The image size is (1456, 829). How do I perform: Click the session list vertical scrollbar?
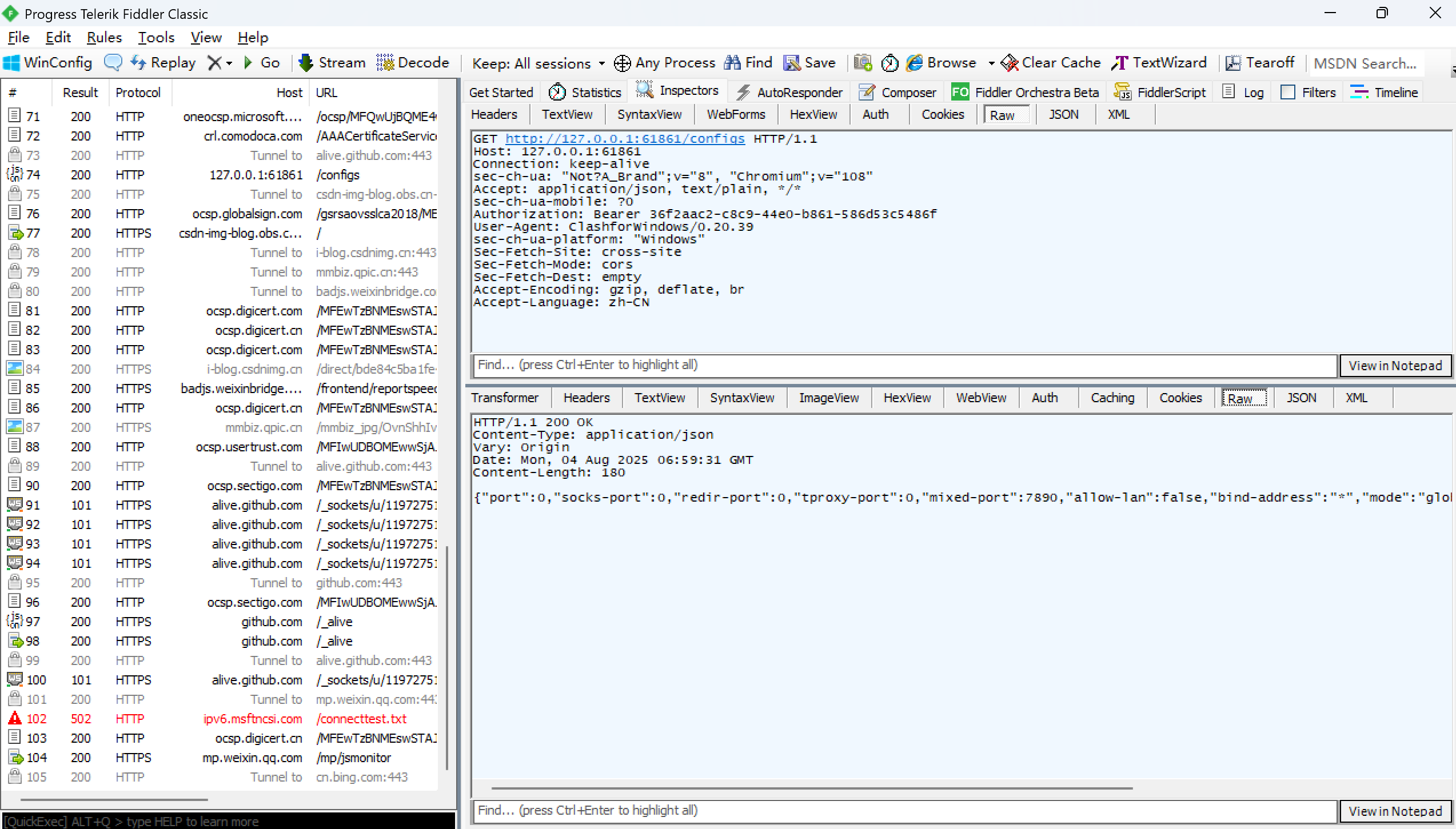(x=446, y=657)
